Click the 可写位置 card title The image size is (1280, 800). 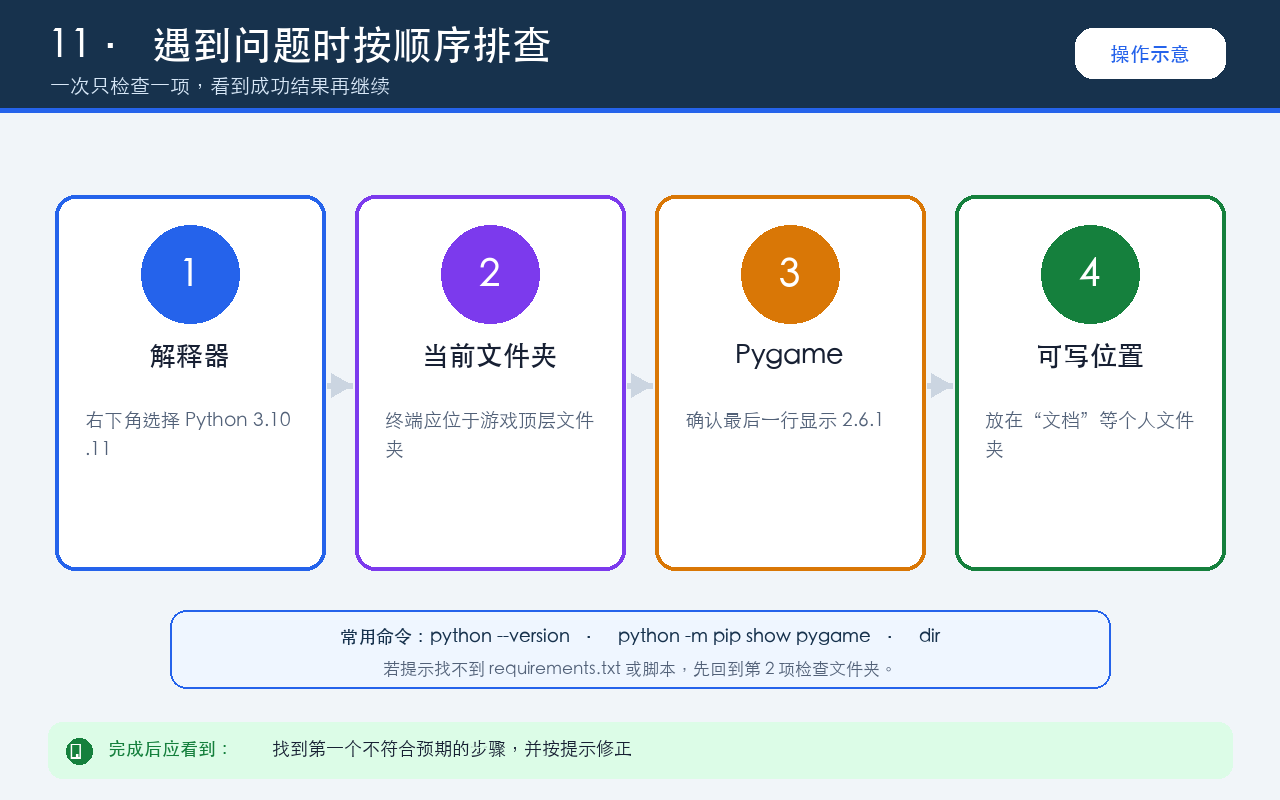point(1090,356)
